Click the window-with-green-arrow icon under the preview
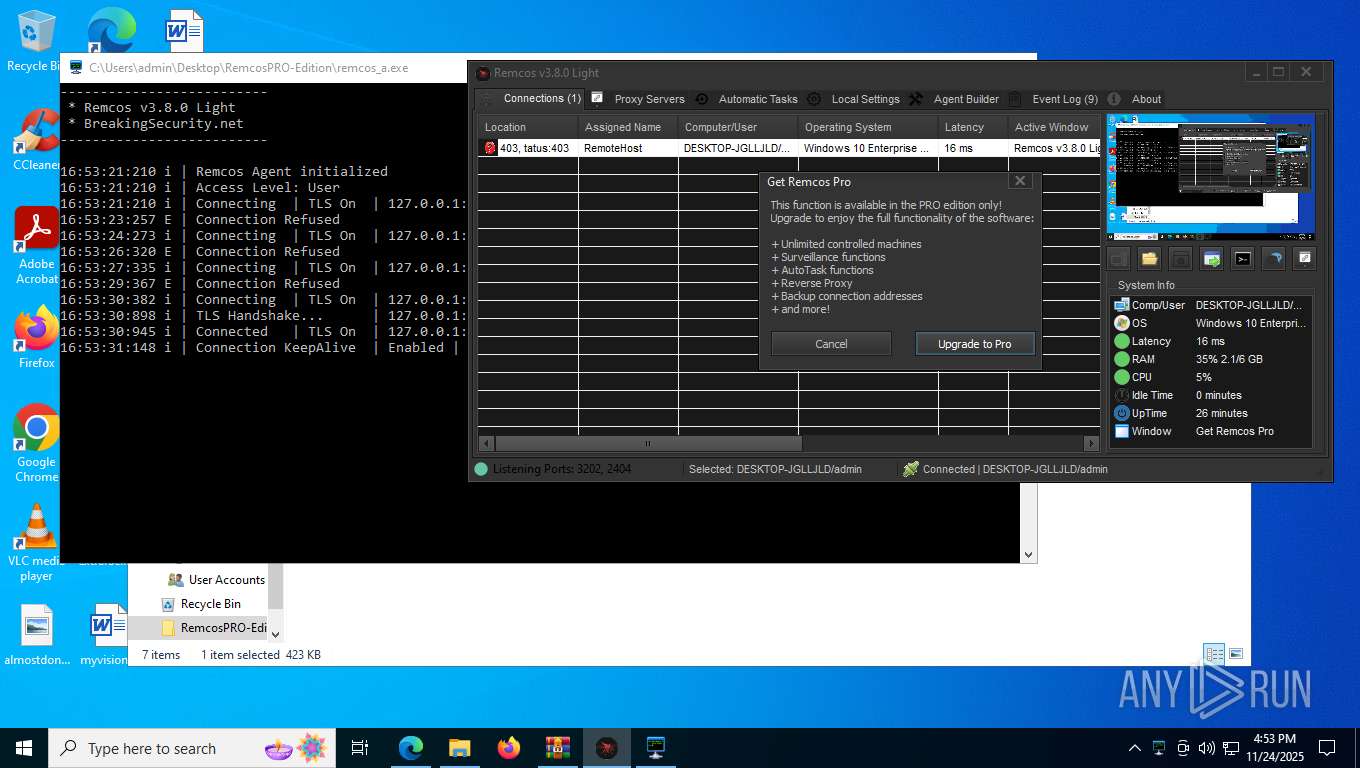 coord(1211,259)
